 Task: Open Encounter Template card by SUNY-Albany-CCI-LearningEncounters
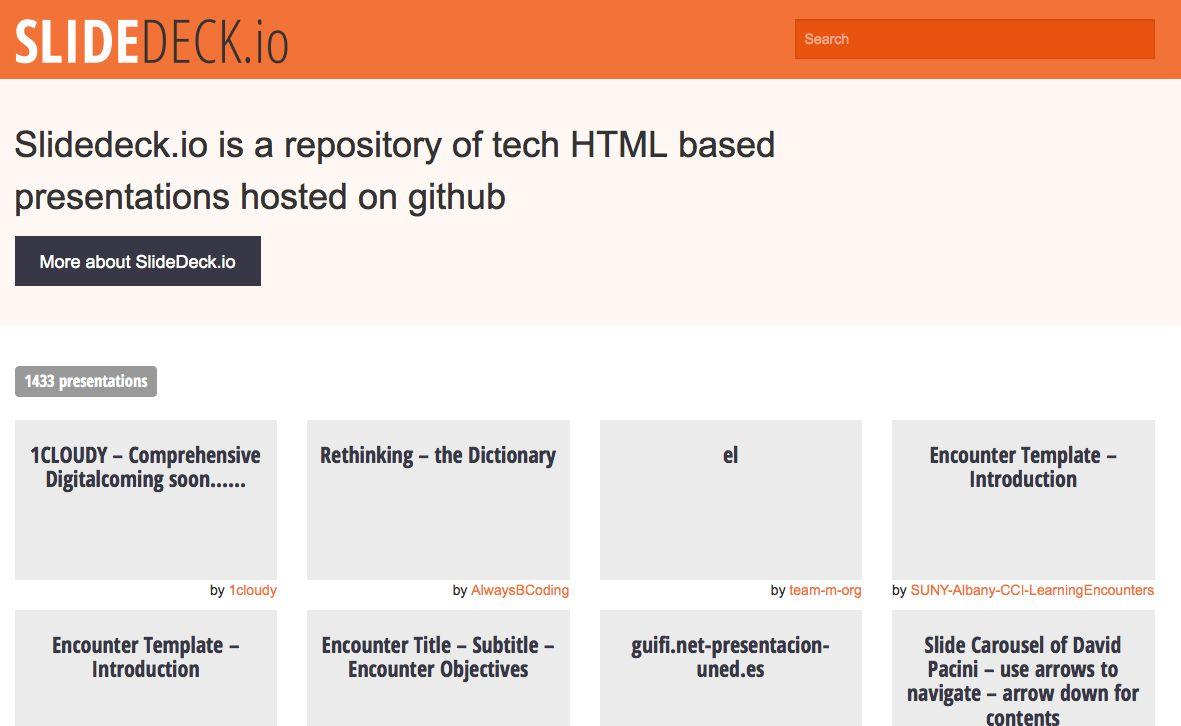pyautogui.click(x=1023, y=500)
